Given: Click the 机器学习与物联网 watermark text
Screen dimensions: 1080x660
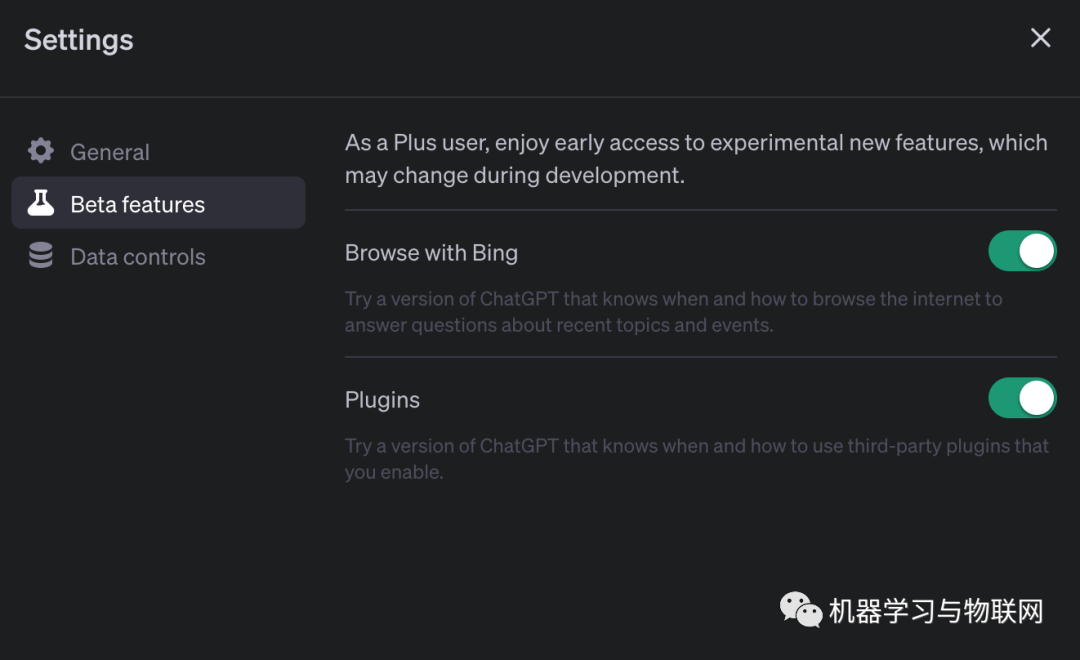Looking at the screenshot, I should 936,611.
